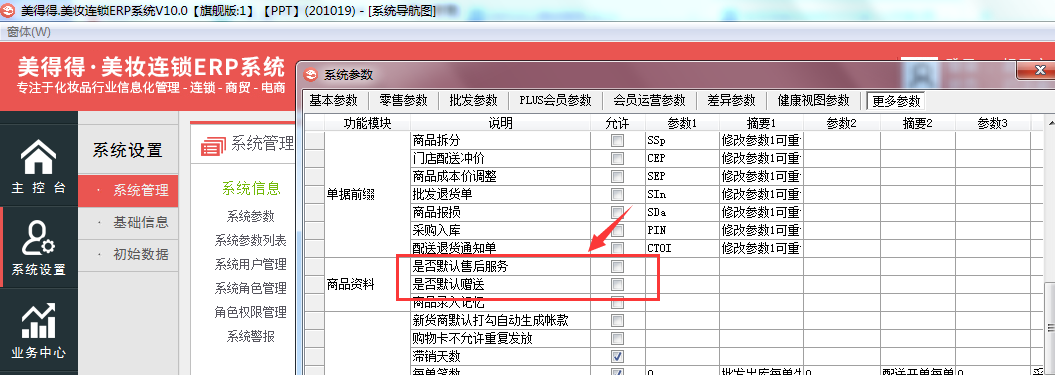The height and width of the screenshot is (375, 1055).
Task: Click the 系统参数 dialog title icon
Action: 310,74
